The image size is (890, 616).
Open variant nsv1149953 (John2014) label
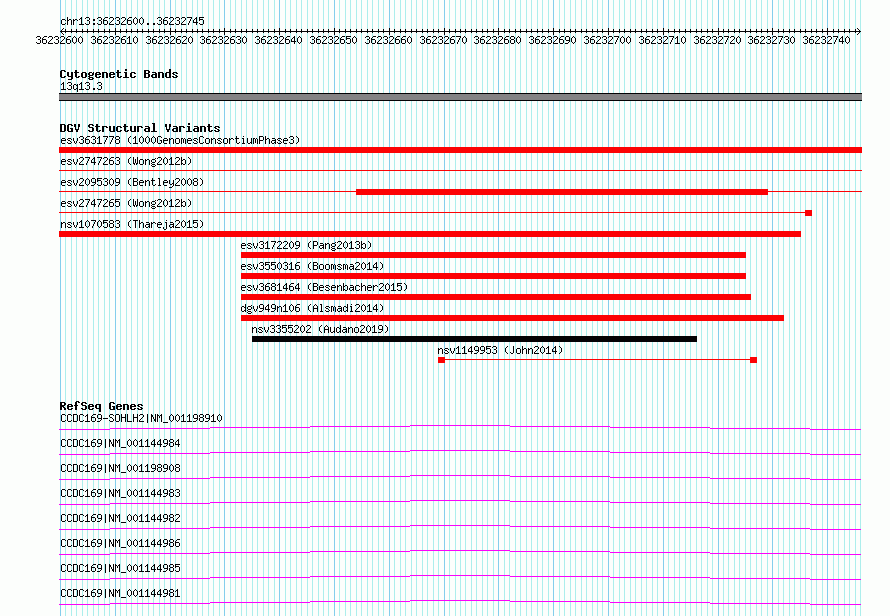point(500,350)
